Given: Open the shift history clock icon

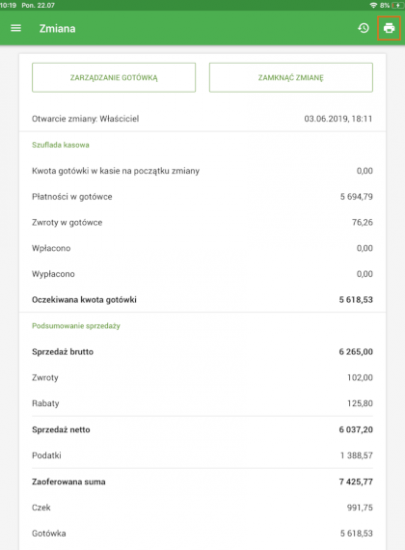Looking at the screenshot, I should point(363,28).
